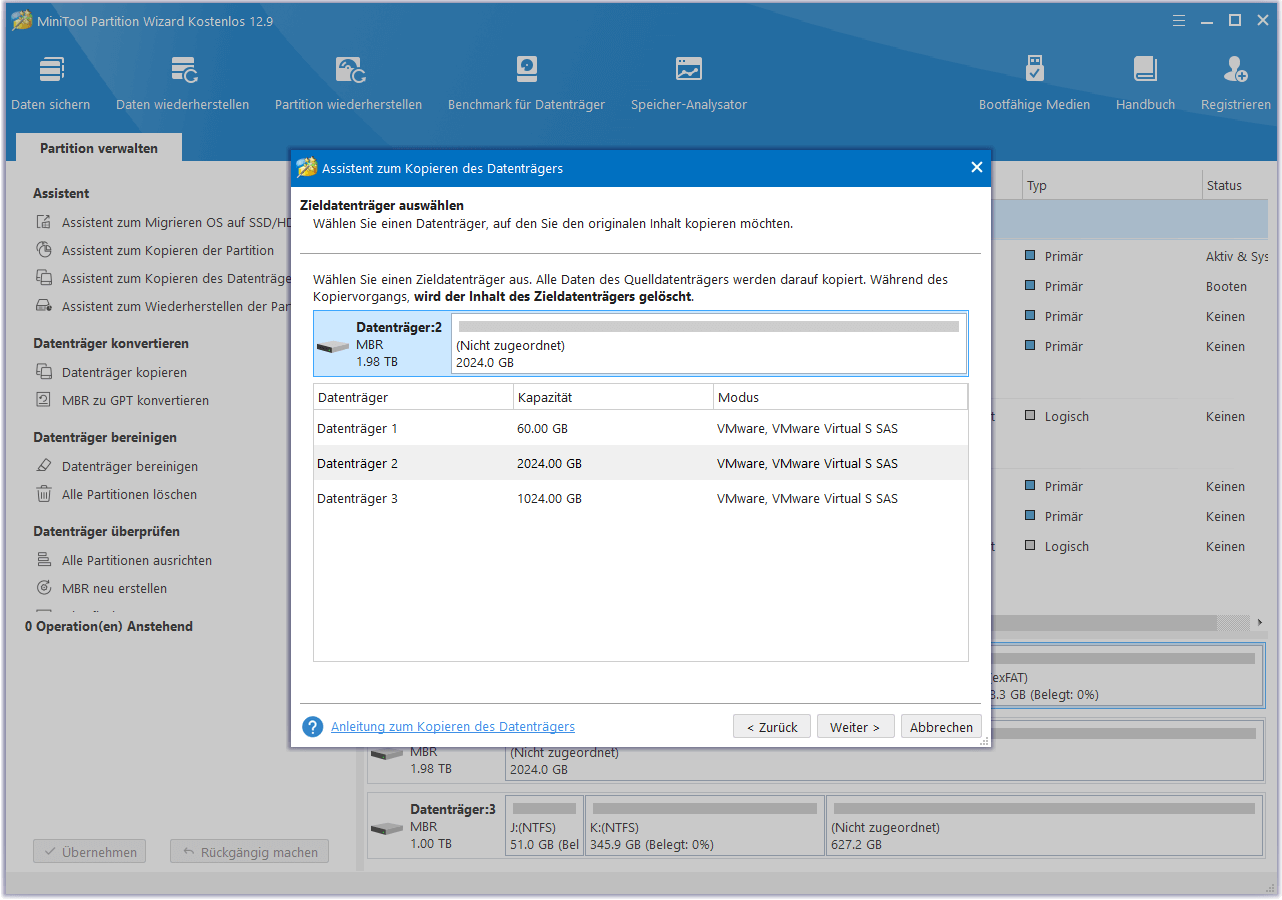Select Datenträger 1 row in target list
1282x900 pixels.
(641, 428)
